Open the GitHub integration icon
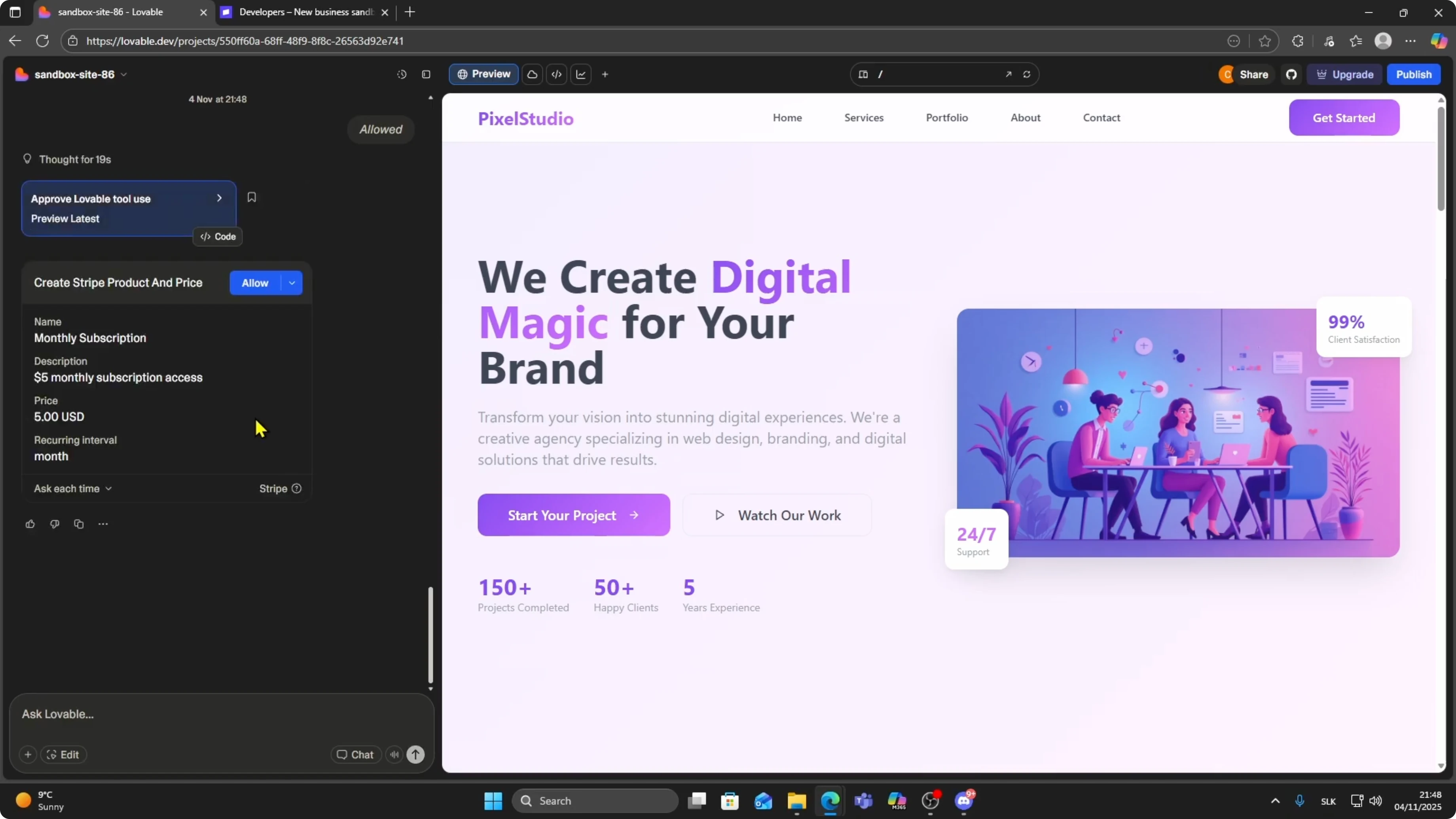The height and width of the screenshot is (819, 1456). (1291, 75)
